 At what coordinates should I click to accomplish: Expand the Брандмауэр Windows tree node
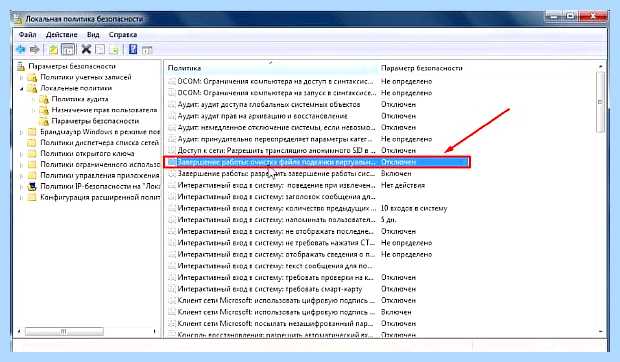pyautogui.click(x=21, y=132)
